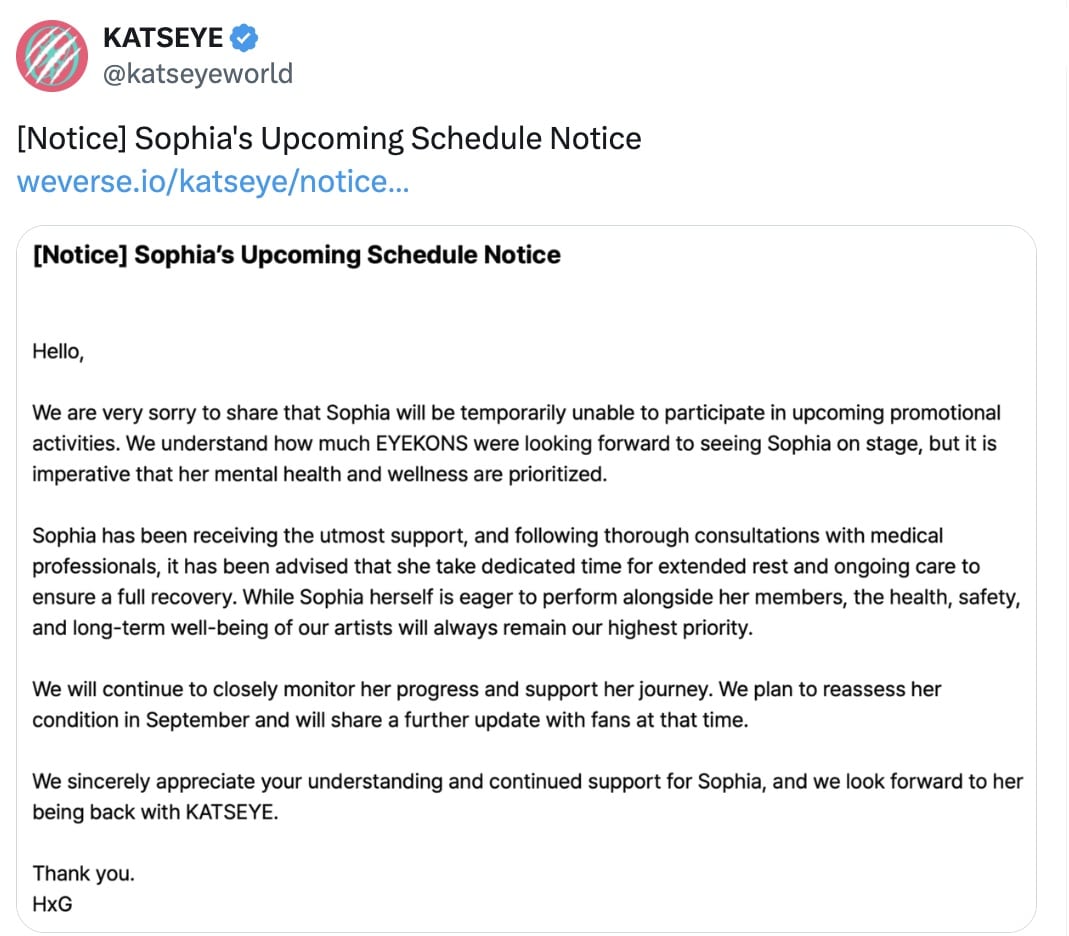
Task: Click the bold notice heading inside the image
Action: [x=297, y=255]
